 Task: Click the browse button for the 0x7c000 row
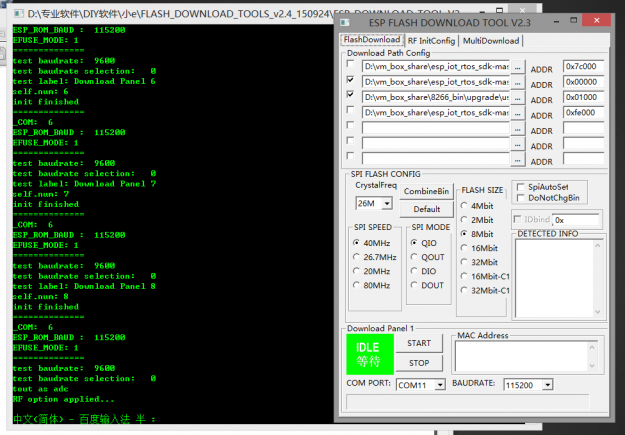(517, 67)
